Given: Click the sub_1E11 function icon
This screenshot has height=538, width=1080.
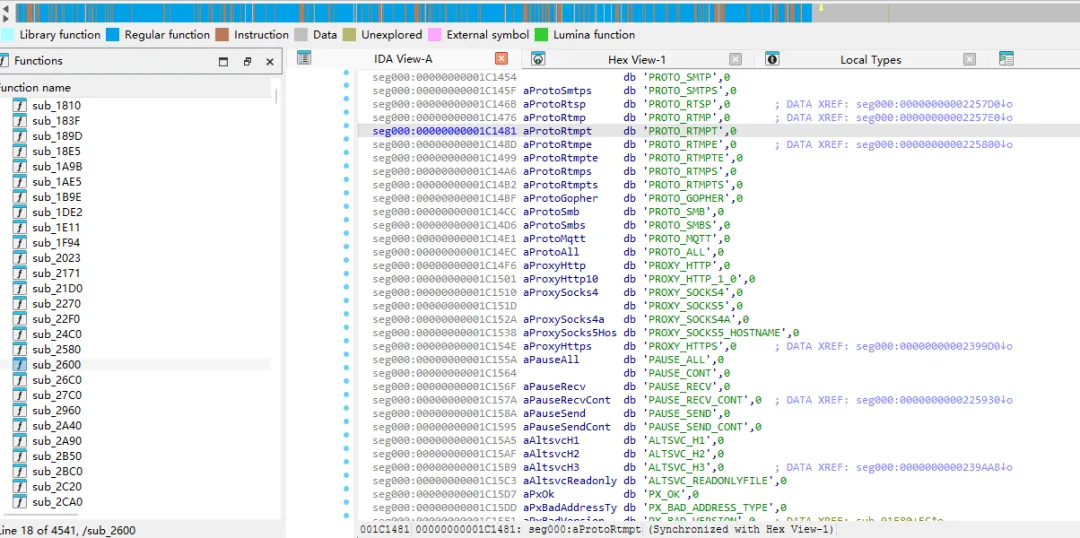Looking at the screenshot, I should [x=20, y=227].
